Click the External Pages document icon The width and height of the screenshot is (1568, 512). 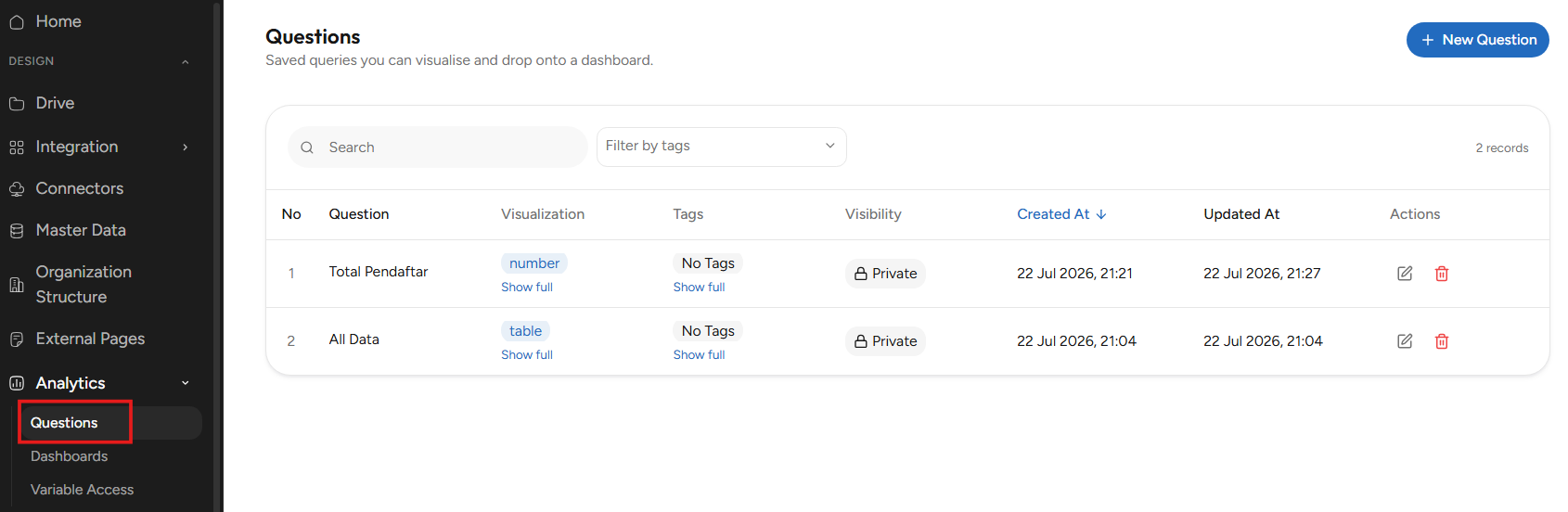17,339
